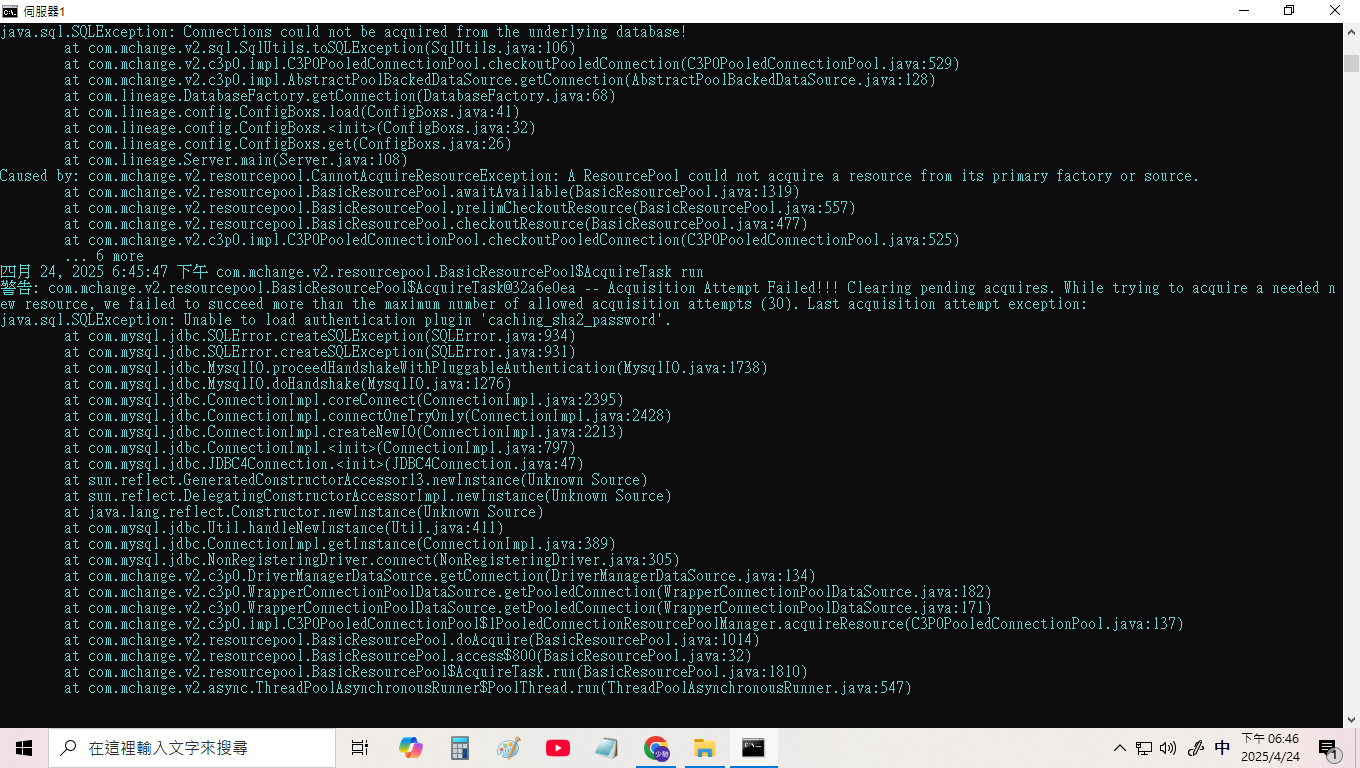
Task: Select the command prompt taskbar icon
Action: pos(753,748)
